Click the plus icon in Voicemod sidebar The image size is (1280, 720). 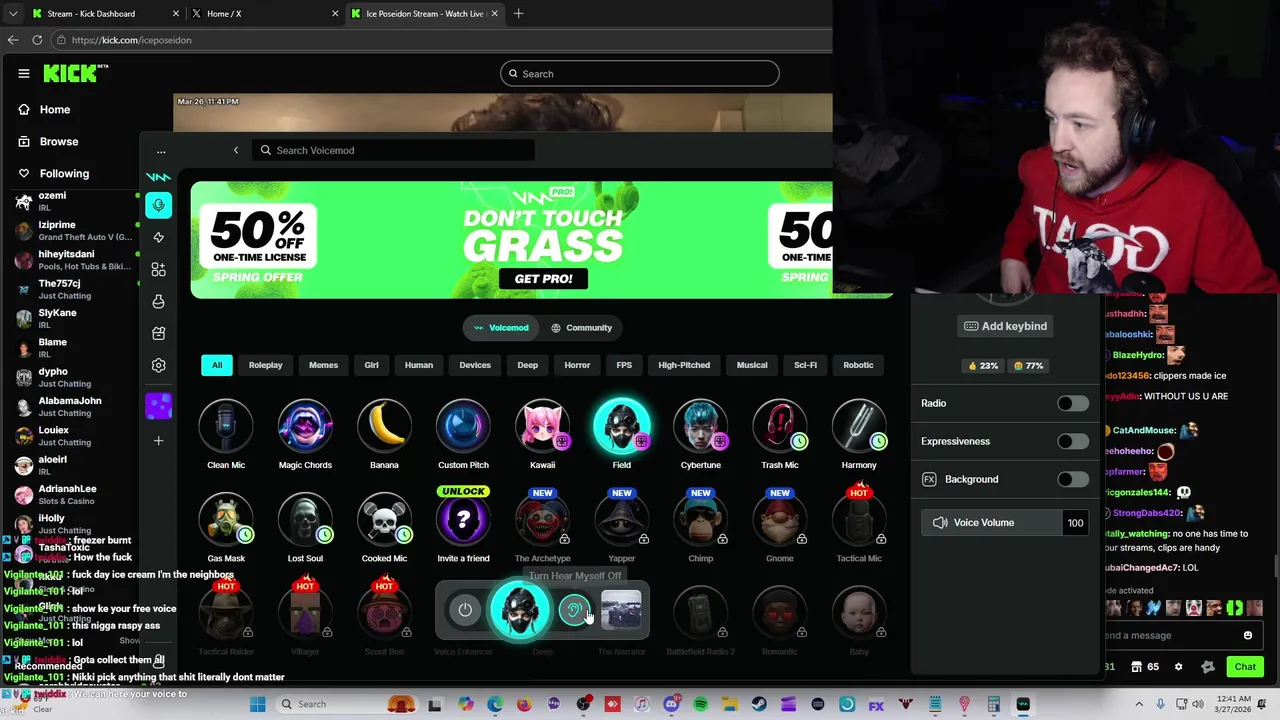click(x=158, y=440)
